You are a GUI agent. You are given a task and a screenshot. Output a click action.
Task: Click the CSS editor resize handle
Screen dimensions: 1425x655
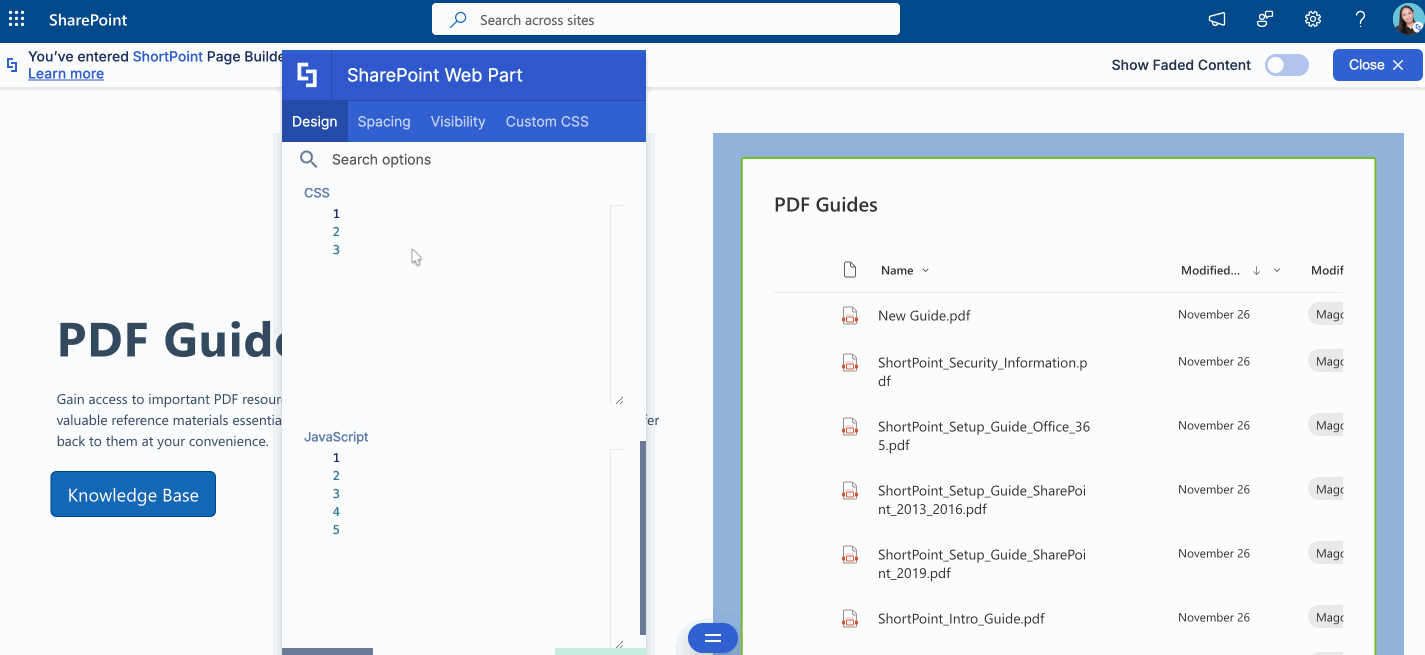tap(619, 400)
